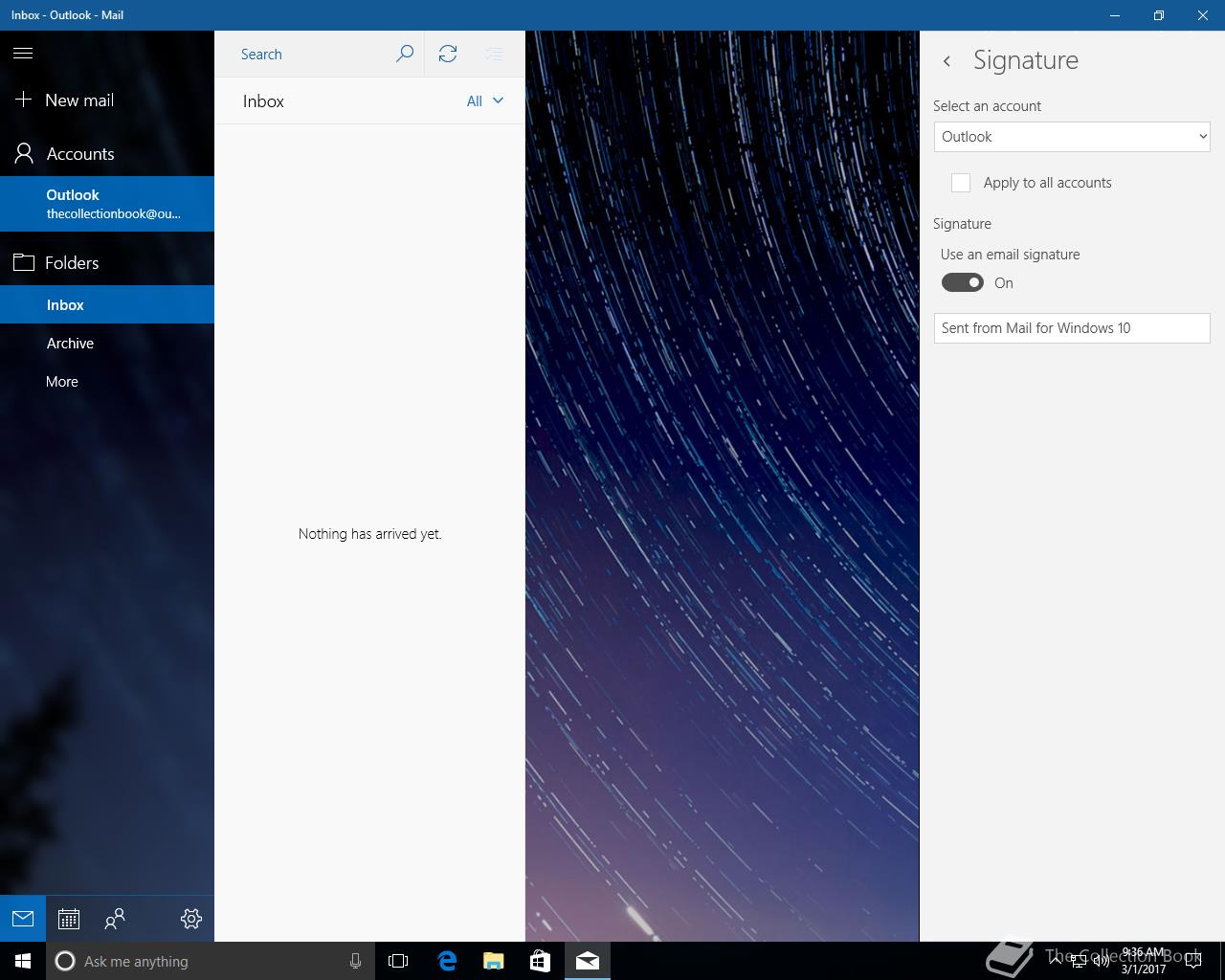Turn off Use an email signature

point(962,282)
